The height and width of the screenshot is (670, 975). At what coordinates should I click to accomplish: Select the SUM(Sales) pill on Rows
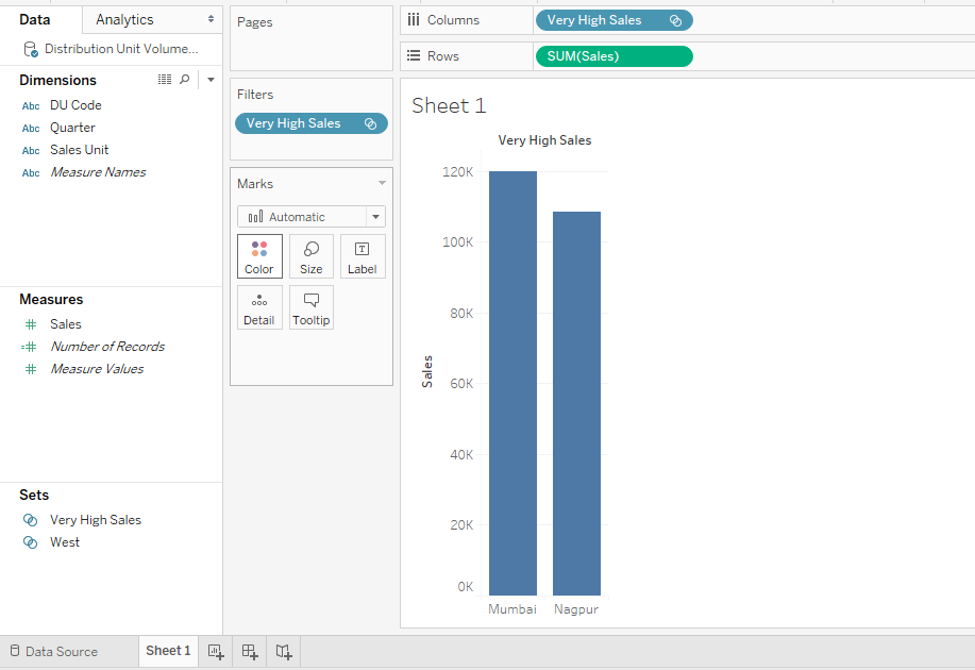tap(613, 56)
